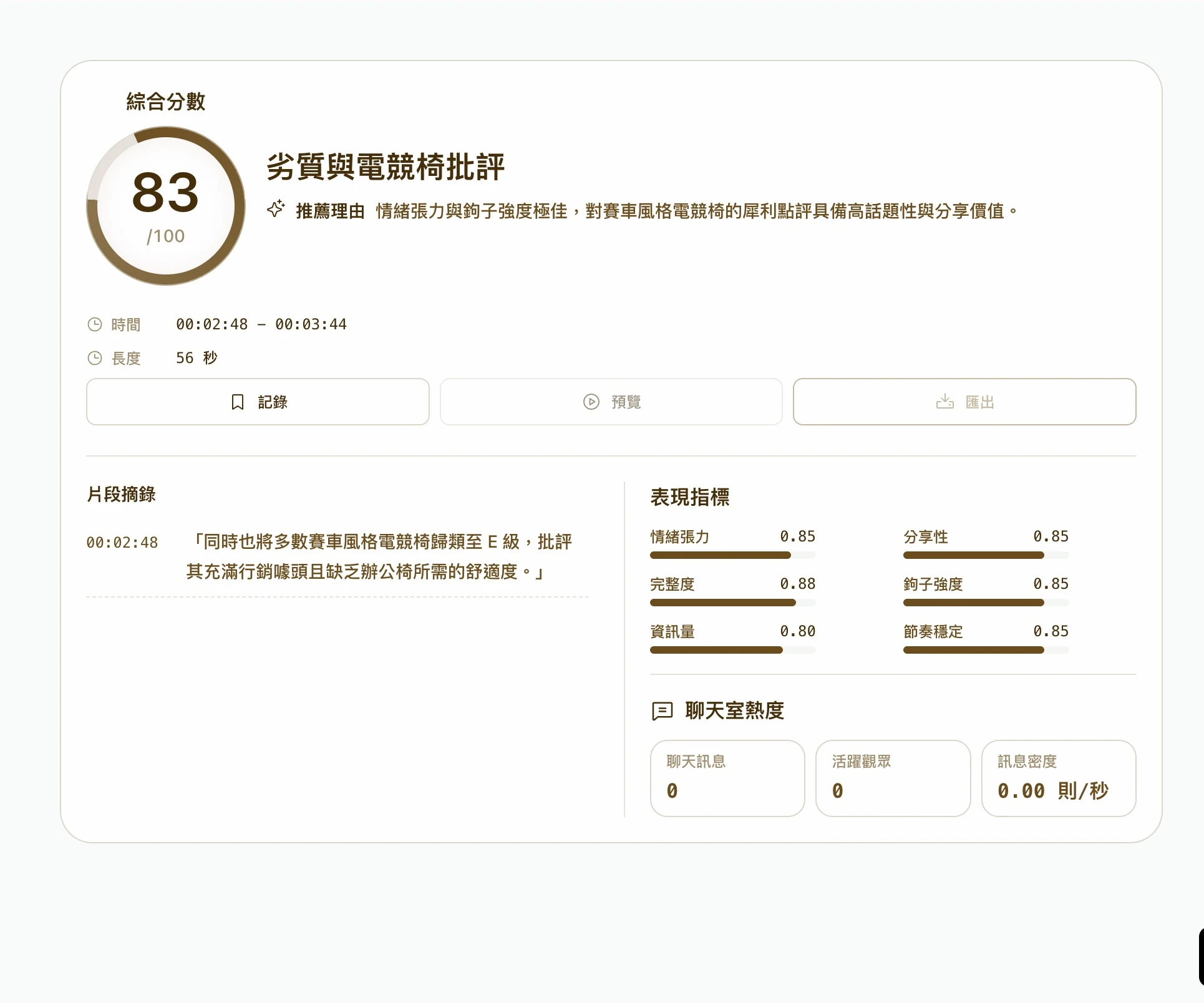Click the 聊天訊息 stat card
Viewport: 1204px width, 1003px height.
727,778
